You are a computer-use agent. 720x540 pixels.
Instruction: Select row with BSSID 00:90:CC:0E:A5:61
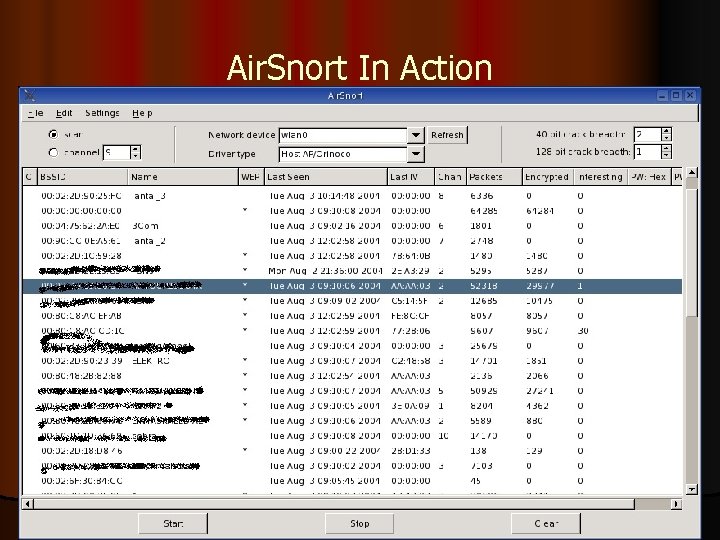tap(352, 241)
